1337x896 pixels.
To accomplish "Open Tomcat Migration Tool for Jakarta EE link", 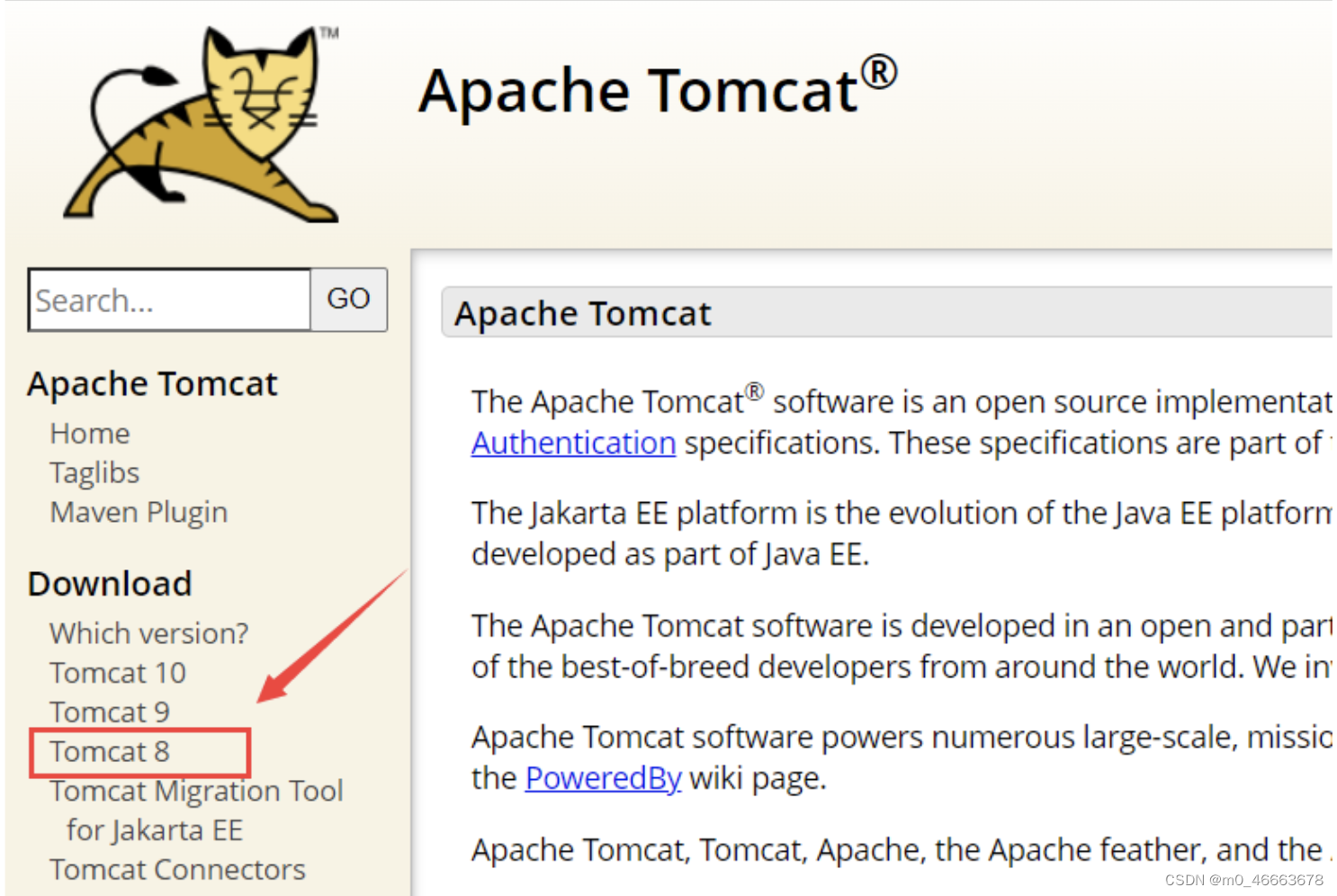I will [x=196, y=811].
